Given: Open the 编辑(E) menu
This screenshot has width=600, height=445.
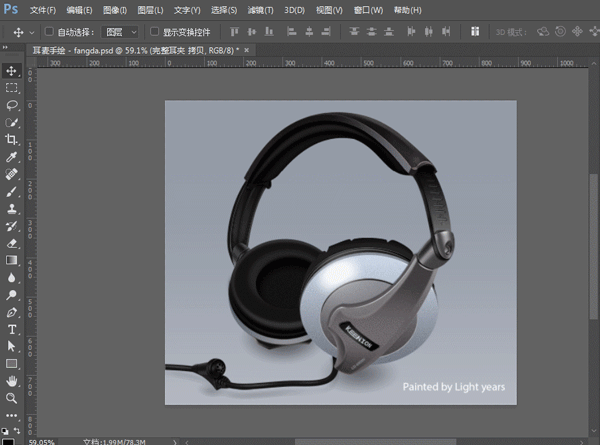Looking at the screenshot, I should (79, 10).
